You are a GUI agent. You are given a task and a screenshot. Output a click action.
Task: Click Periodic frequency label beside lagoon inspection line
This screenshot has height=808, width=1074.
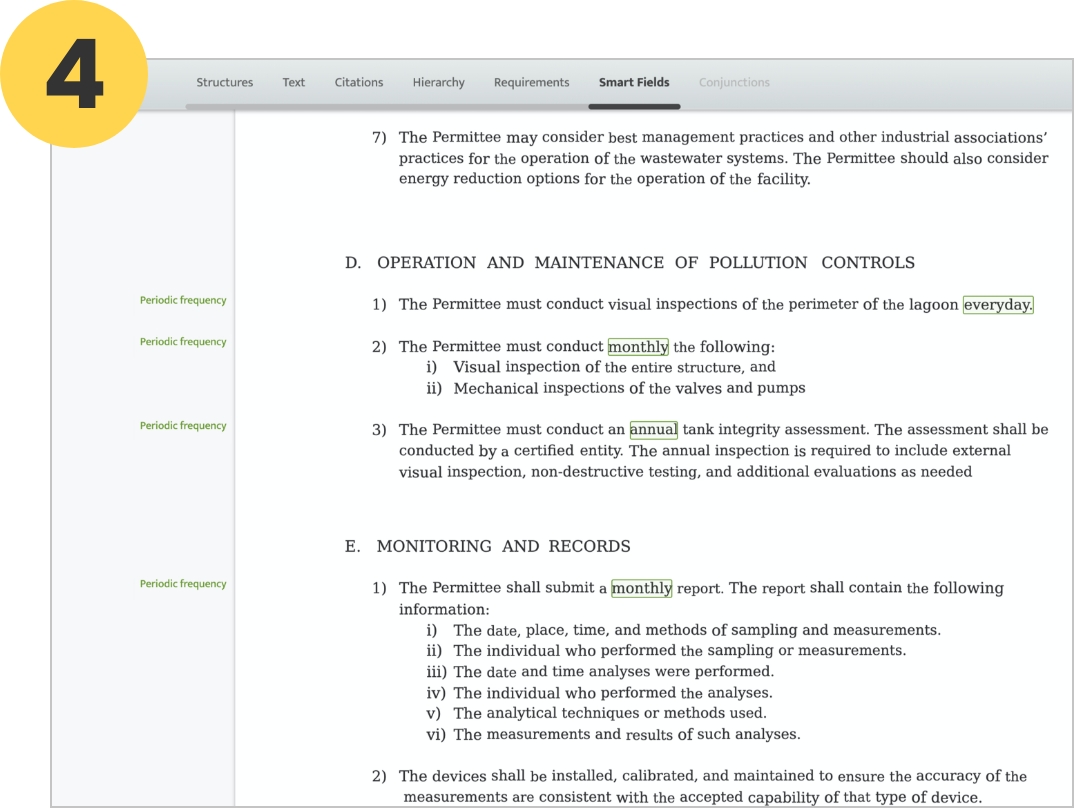[x=183, y=300]
